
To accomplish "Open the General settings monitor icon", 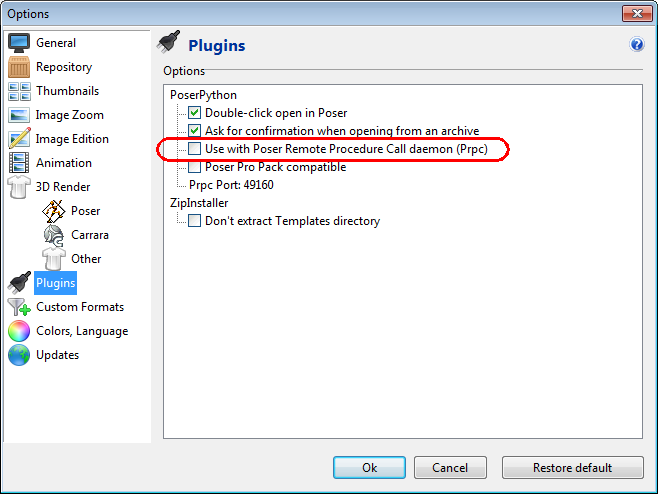I will 19,43.
